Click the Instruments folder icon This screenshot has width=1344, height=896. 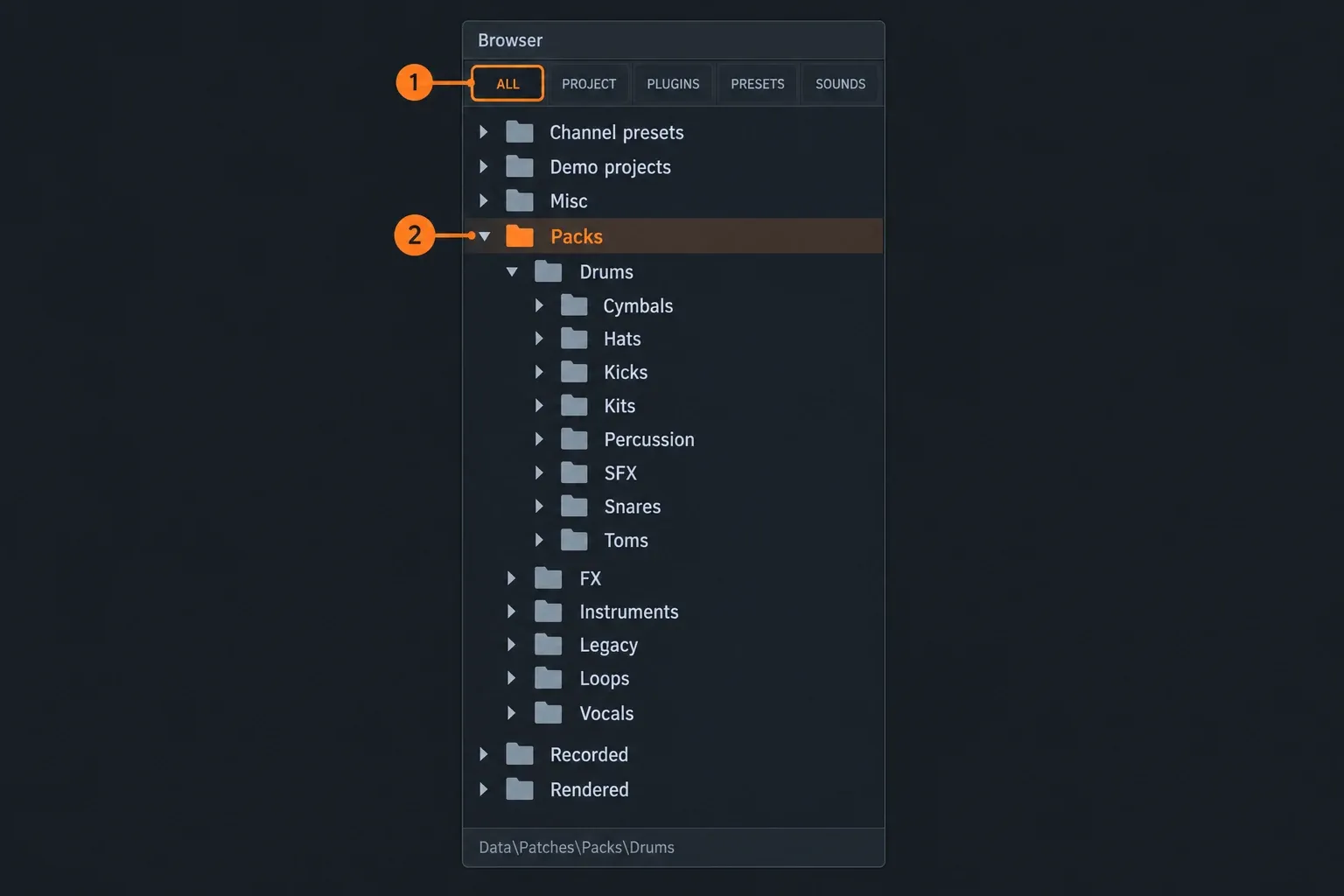[x=548, y=611]
